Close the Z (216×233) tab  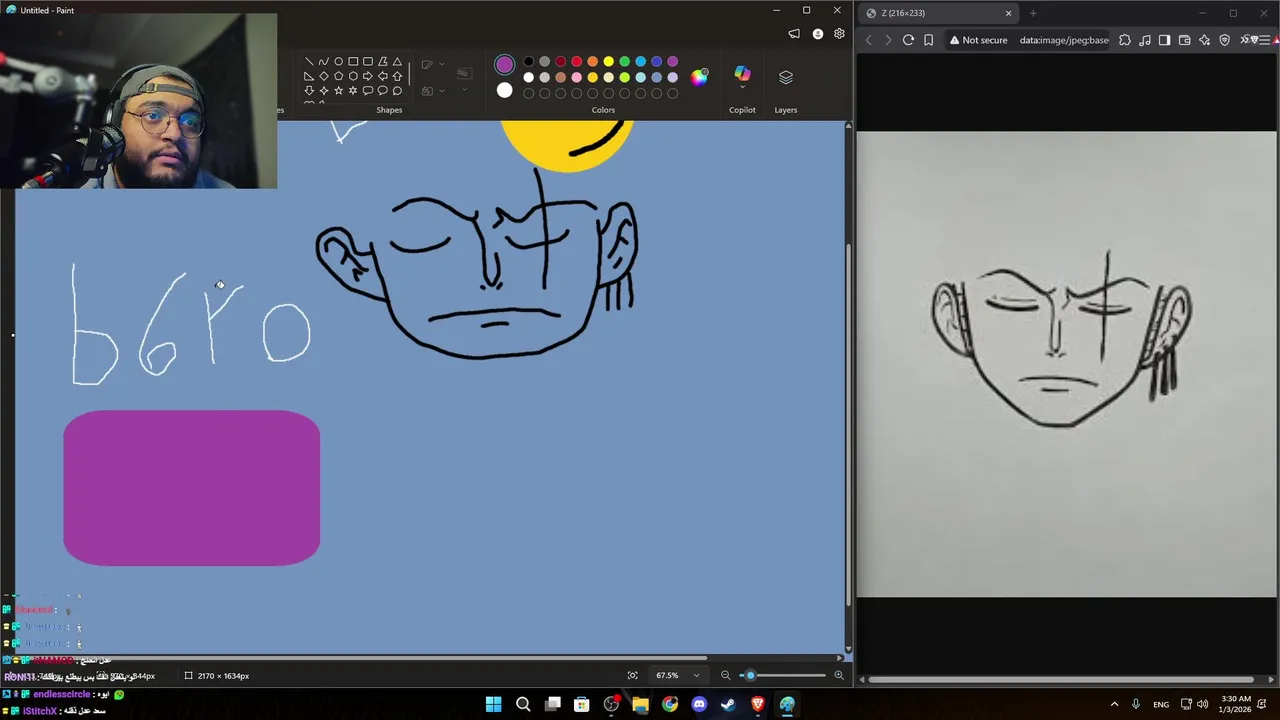1008,13
